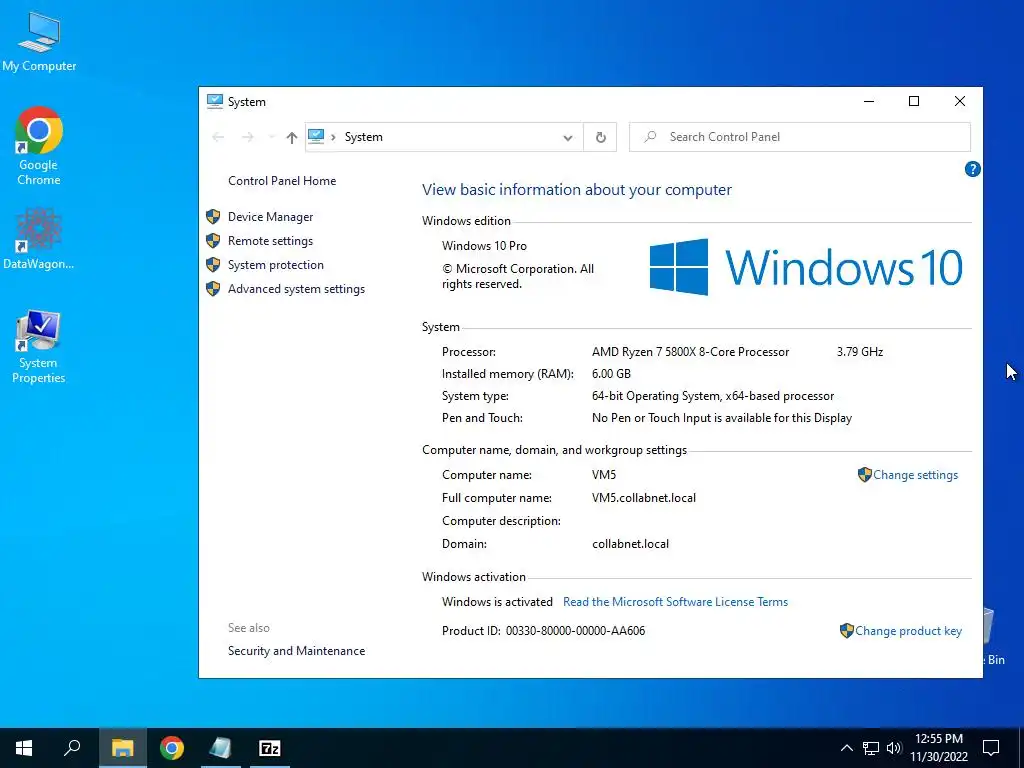Open Device Manager

click(x=270, y=217)
